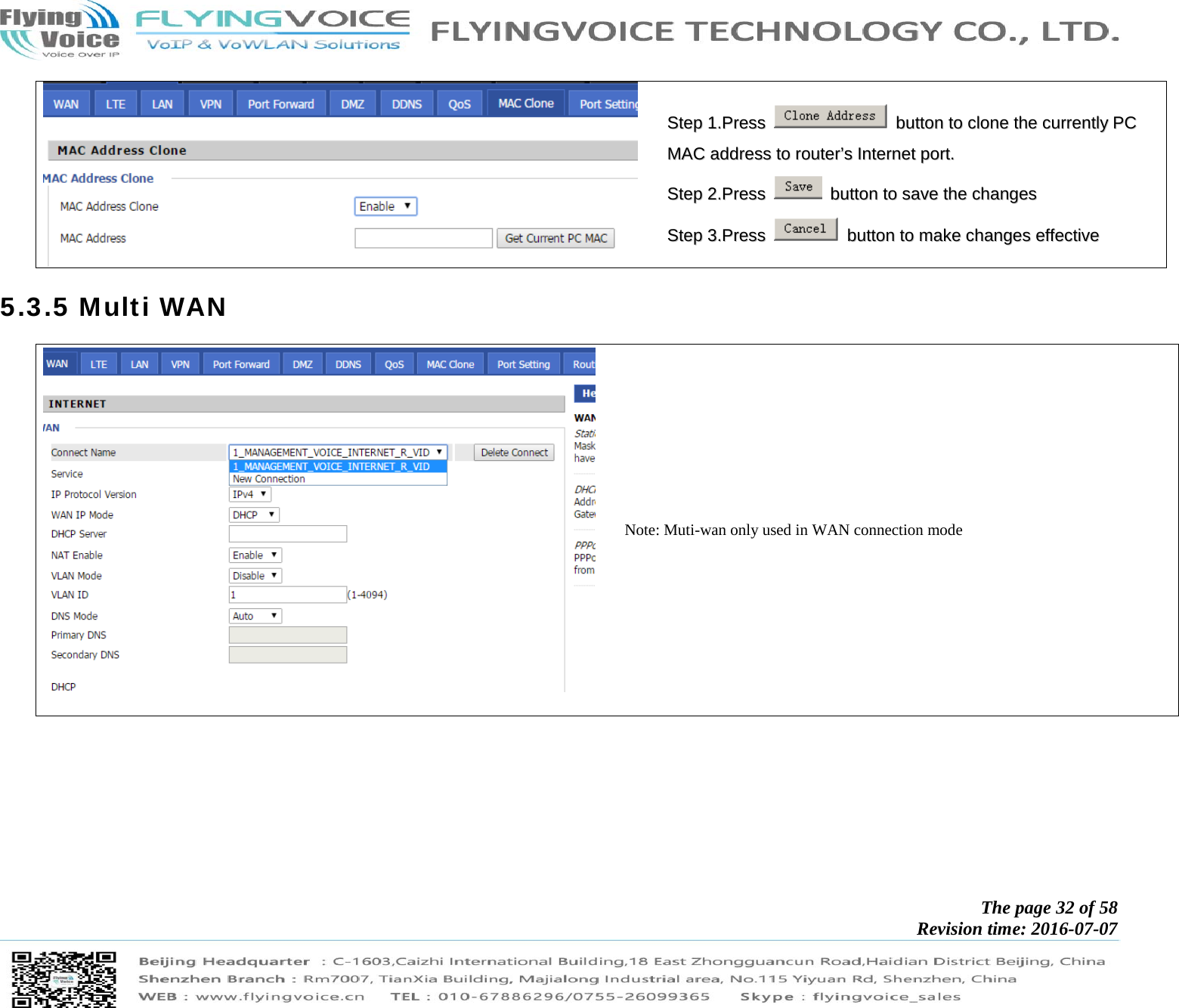Expand the Connect Name dropdown
1179x1008 pixels.
click(338, 453)
